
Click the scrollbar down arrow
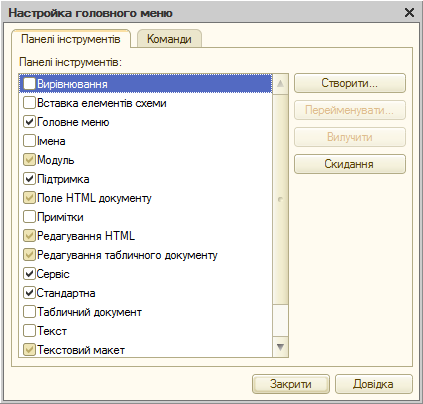pos(280,347)
